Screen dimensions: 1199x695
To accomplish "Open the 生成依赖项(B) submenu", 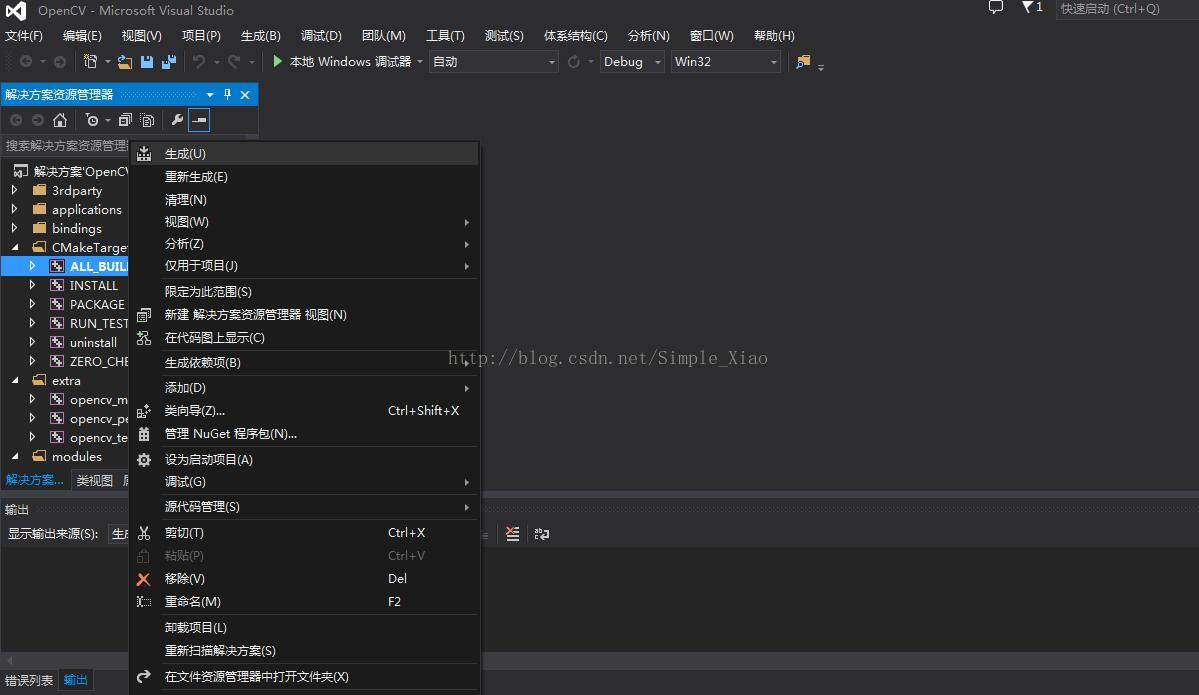I will pos(304,362).
